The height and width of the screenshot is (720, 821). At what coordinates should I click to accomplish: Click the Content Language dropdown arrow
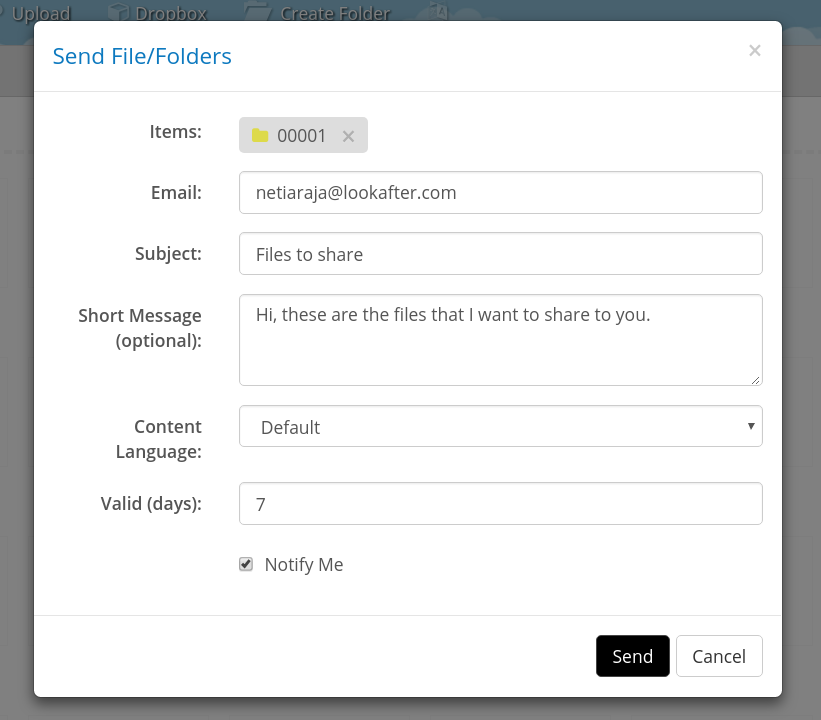750,426
